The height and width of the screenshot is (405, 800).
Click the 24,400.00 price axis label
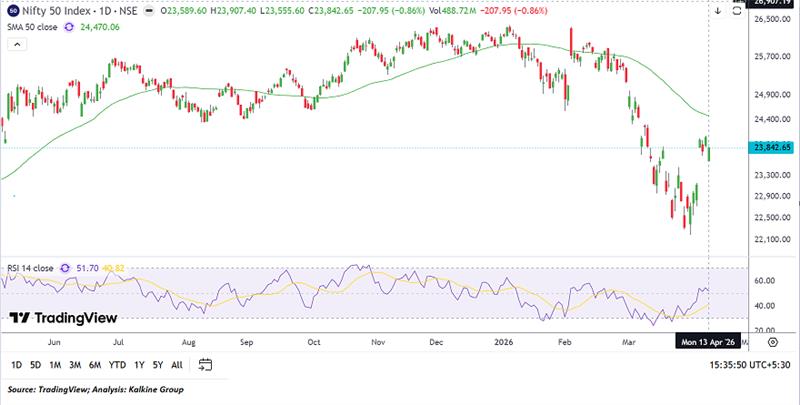pos(772,119)
